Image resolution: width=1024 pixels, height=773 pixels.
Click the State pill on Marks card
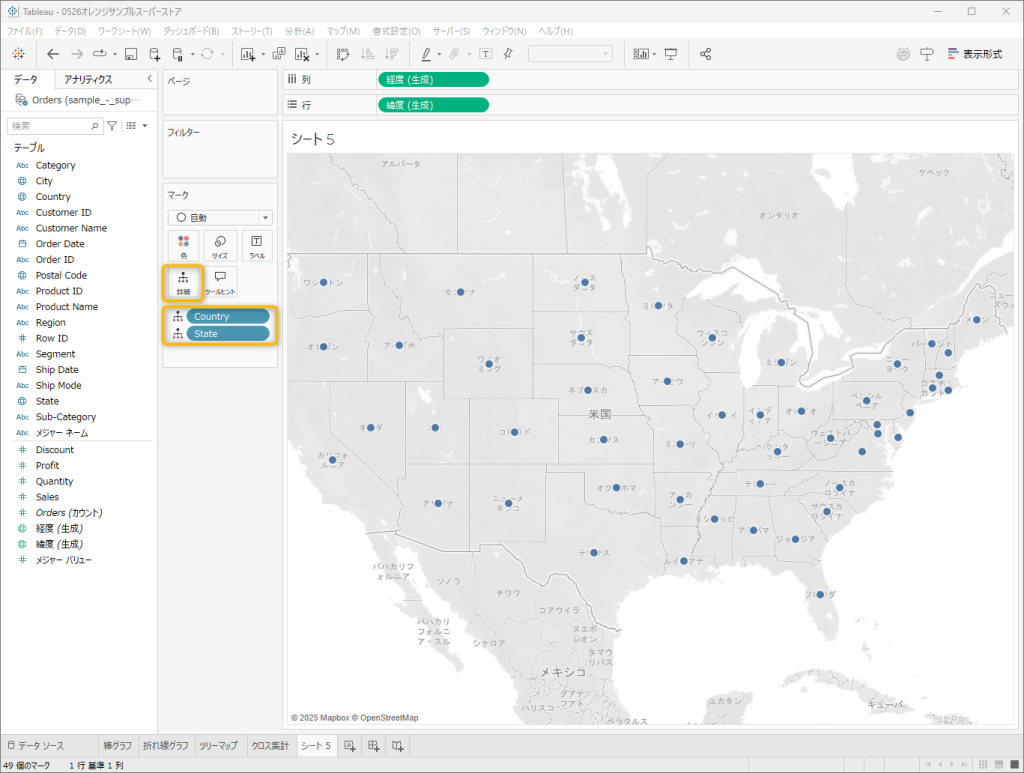(228, 333)
